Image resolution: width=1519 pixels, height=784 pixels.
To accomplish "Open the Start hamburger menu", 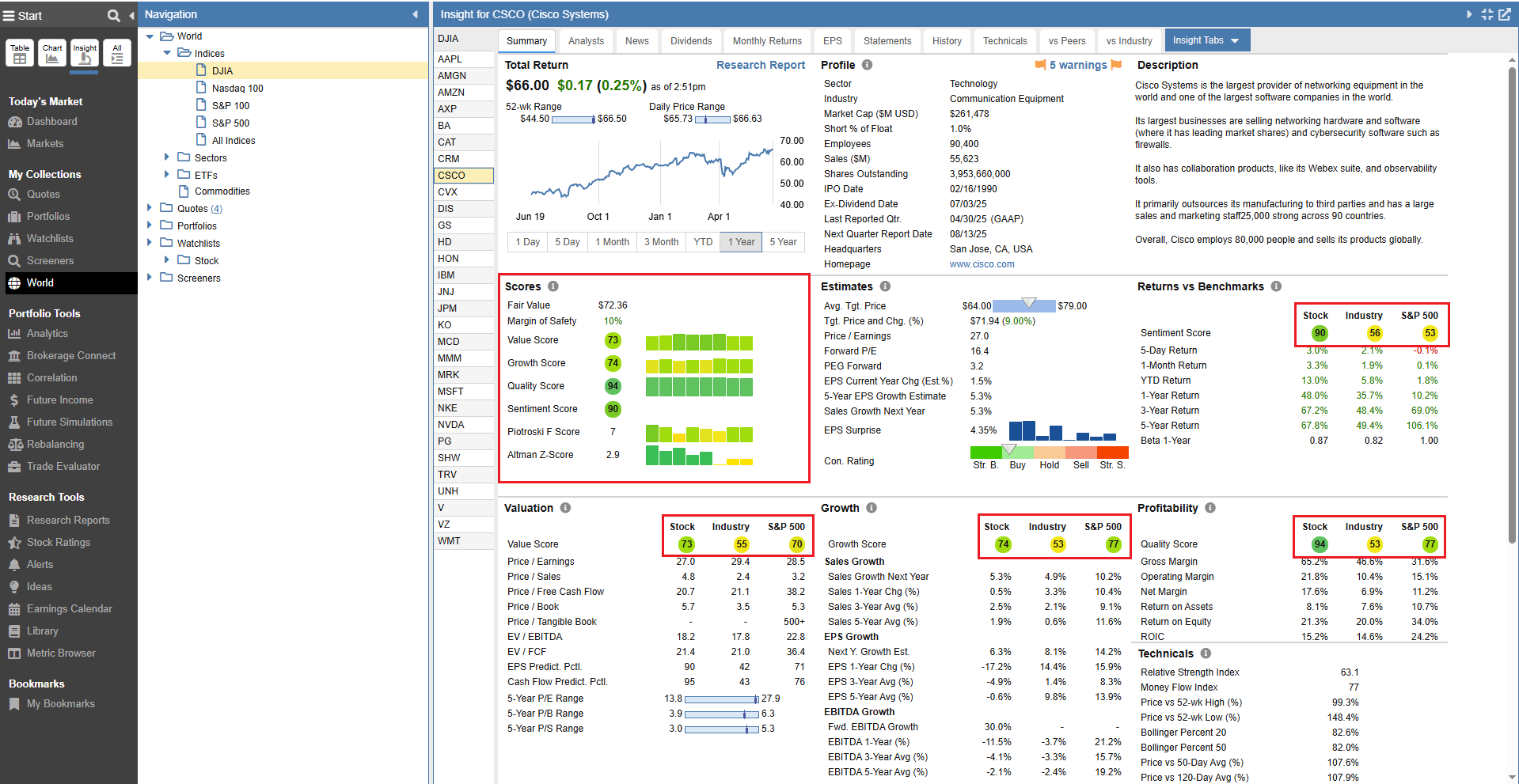I will pos(9,16).
